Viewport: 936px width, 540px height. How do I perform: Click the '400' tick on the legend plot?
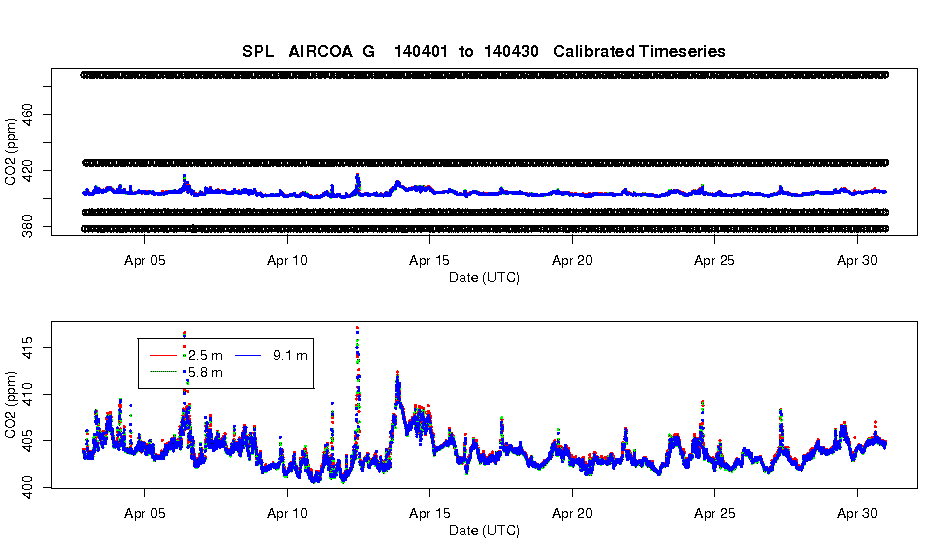click(x=27, y=487)
